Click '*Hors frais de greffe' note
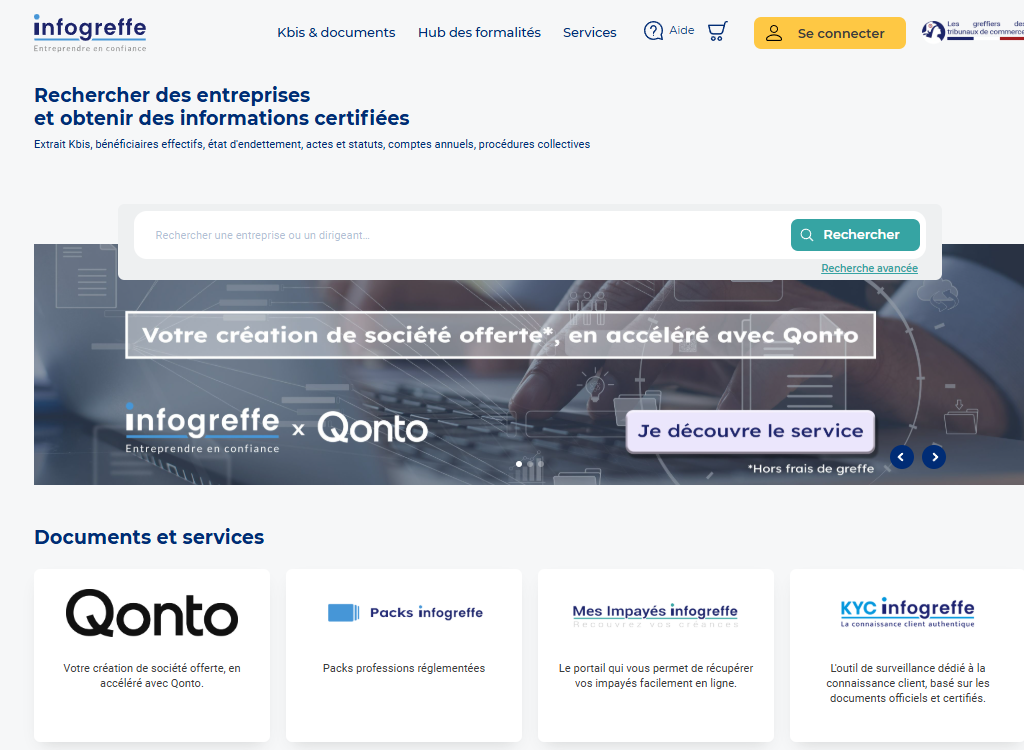Screen dimensions: 1024x750 pos(810,468)
